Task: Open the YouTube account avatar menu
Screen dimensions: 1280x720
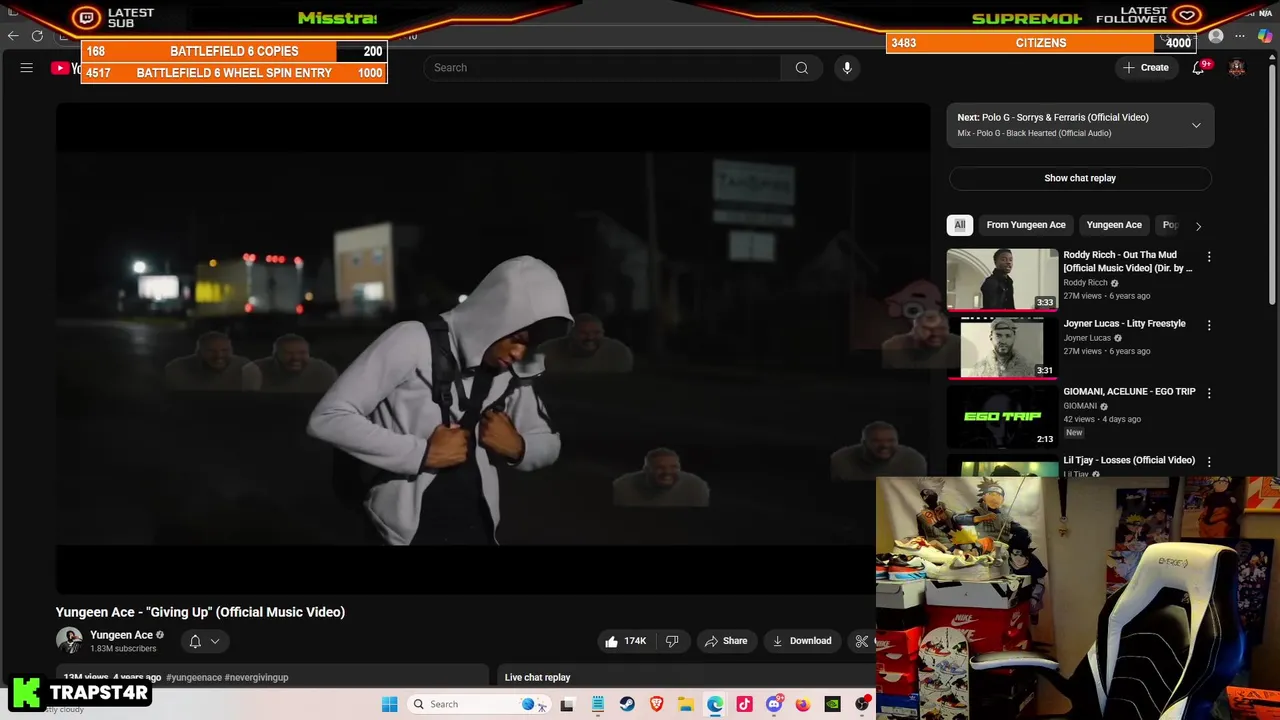Action: tap(1237, 68)
